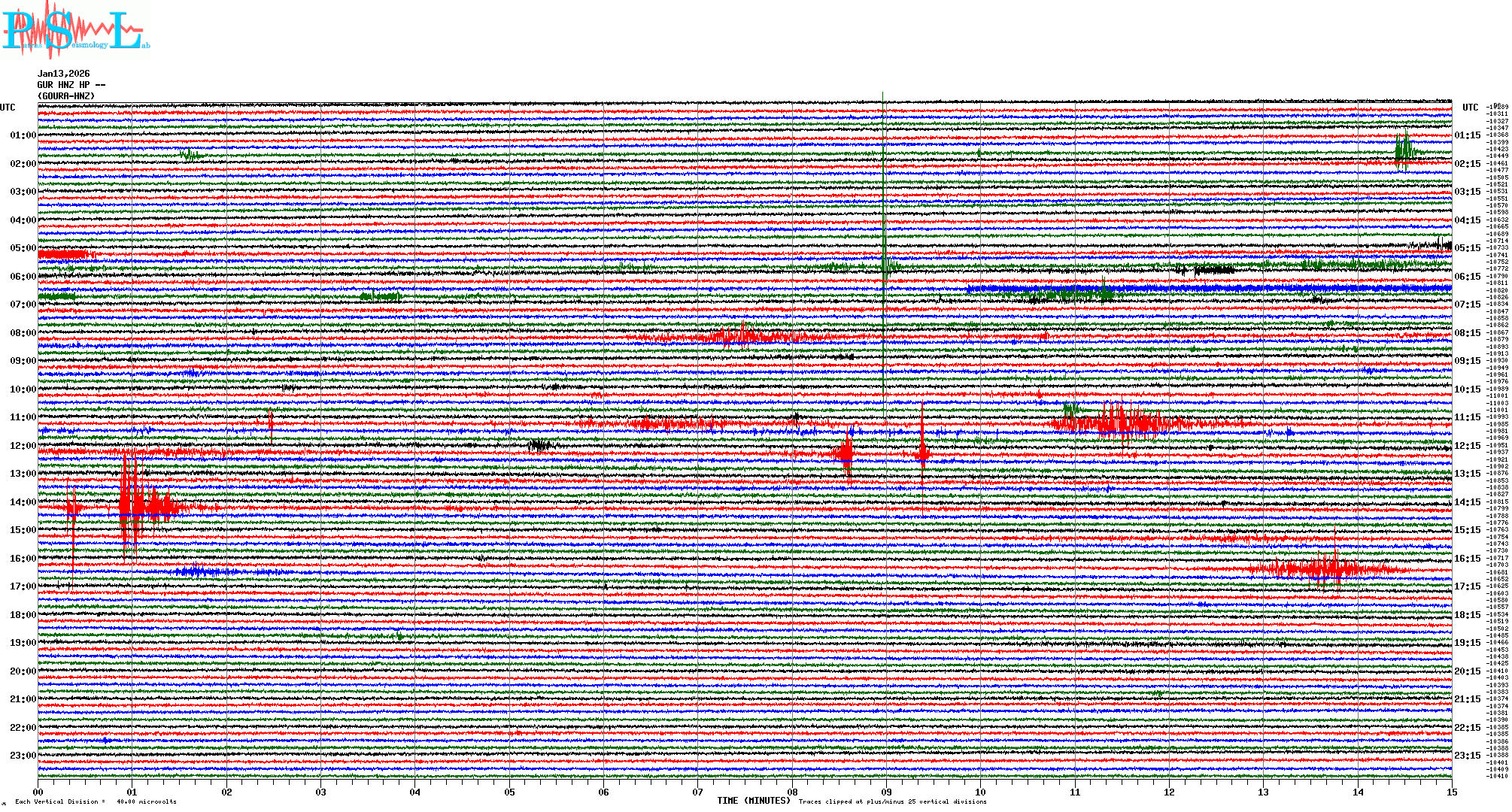Click the PSL Seismology Lab logo
Viewport: 1512px width, 812px height.
click(x=75, y=30)
